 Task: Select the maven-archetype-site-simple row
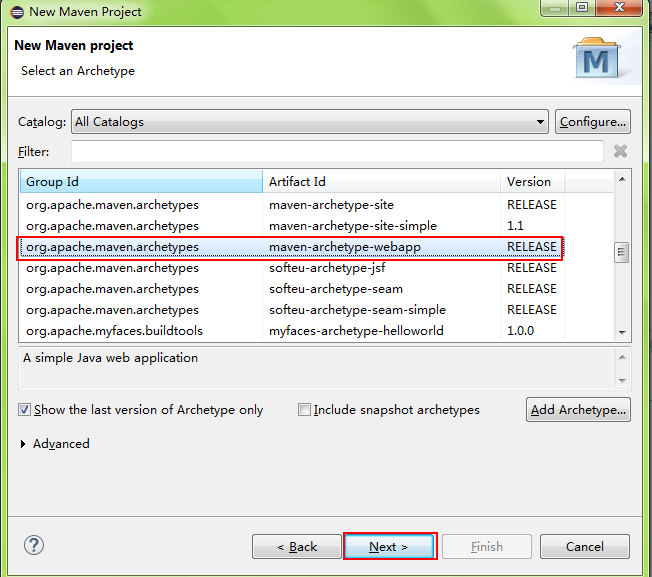tap(291, 226)
